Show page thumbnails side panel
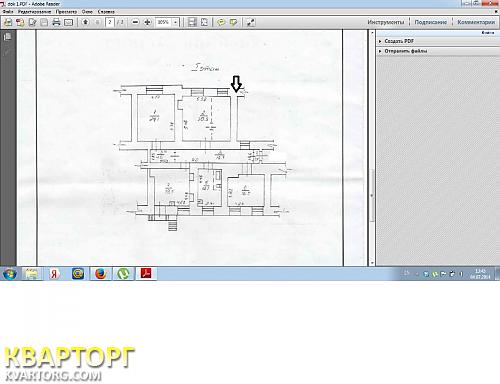Screen dimensions: 500x384 [7, 37]
